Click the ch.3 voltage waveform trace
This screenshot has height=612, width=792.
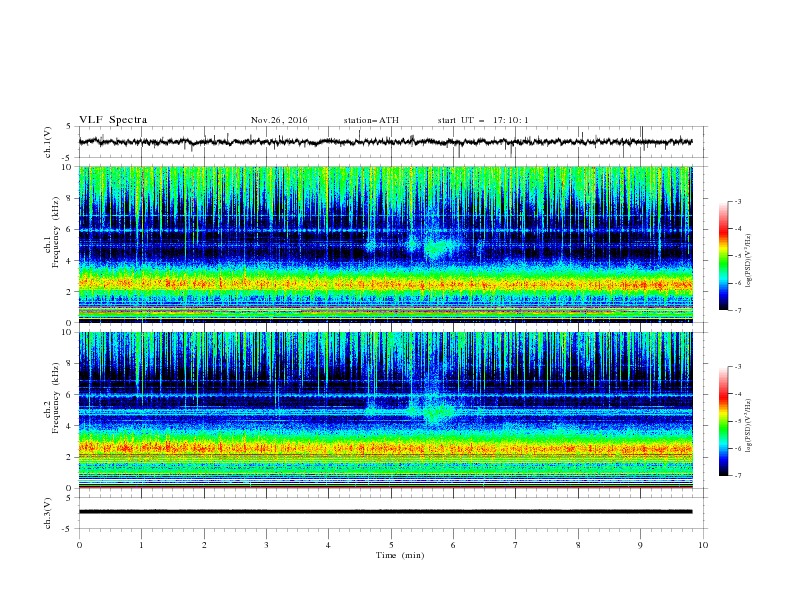click(x=385, y=512)
